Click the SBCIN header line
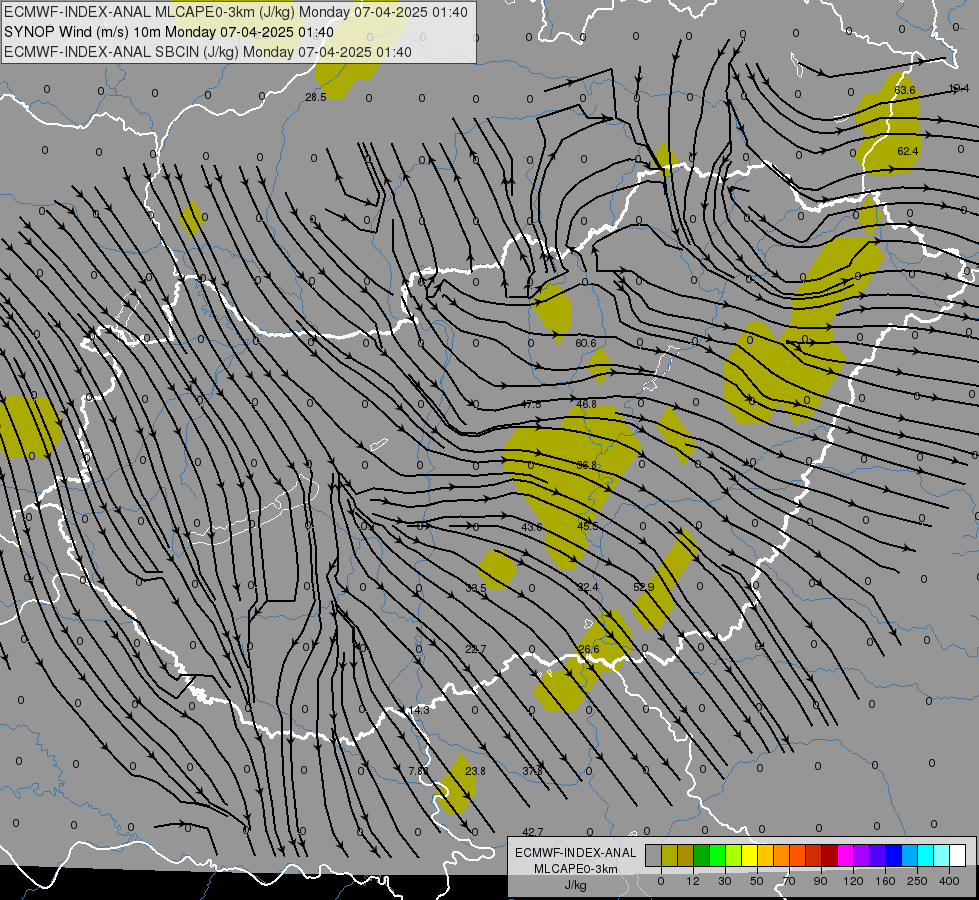This screenshot has width=979, height=900. pos(208,52)
